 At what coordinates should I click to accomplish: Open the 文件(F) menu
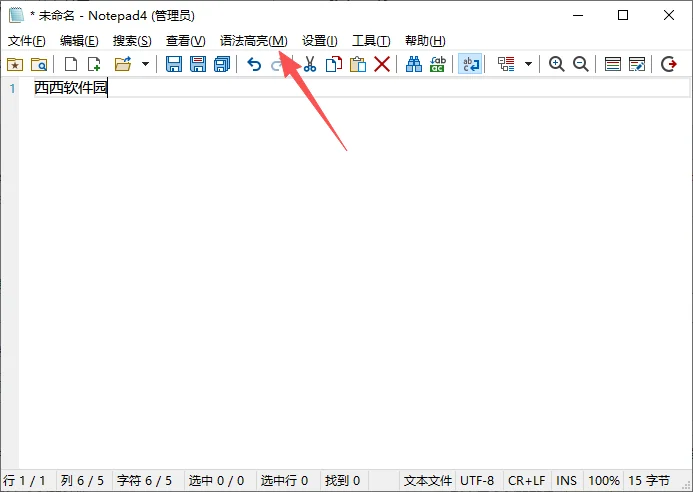pos(27,41)
